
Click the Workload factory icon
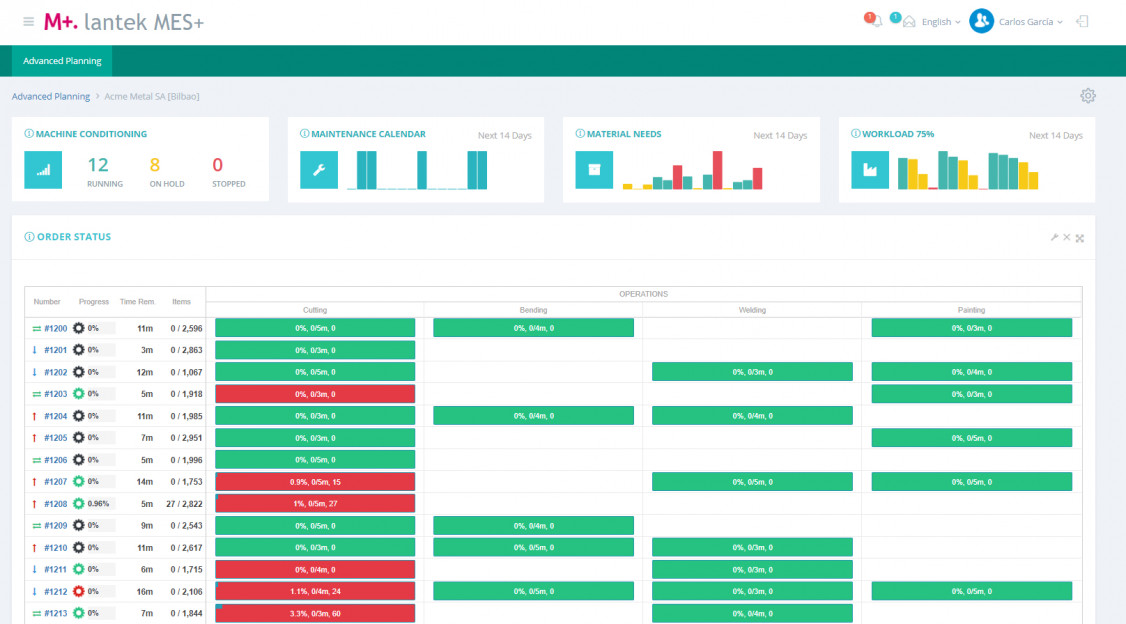pos(869,170)
